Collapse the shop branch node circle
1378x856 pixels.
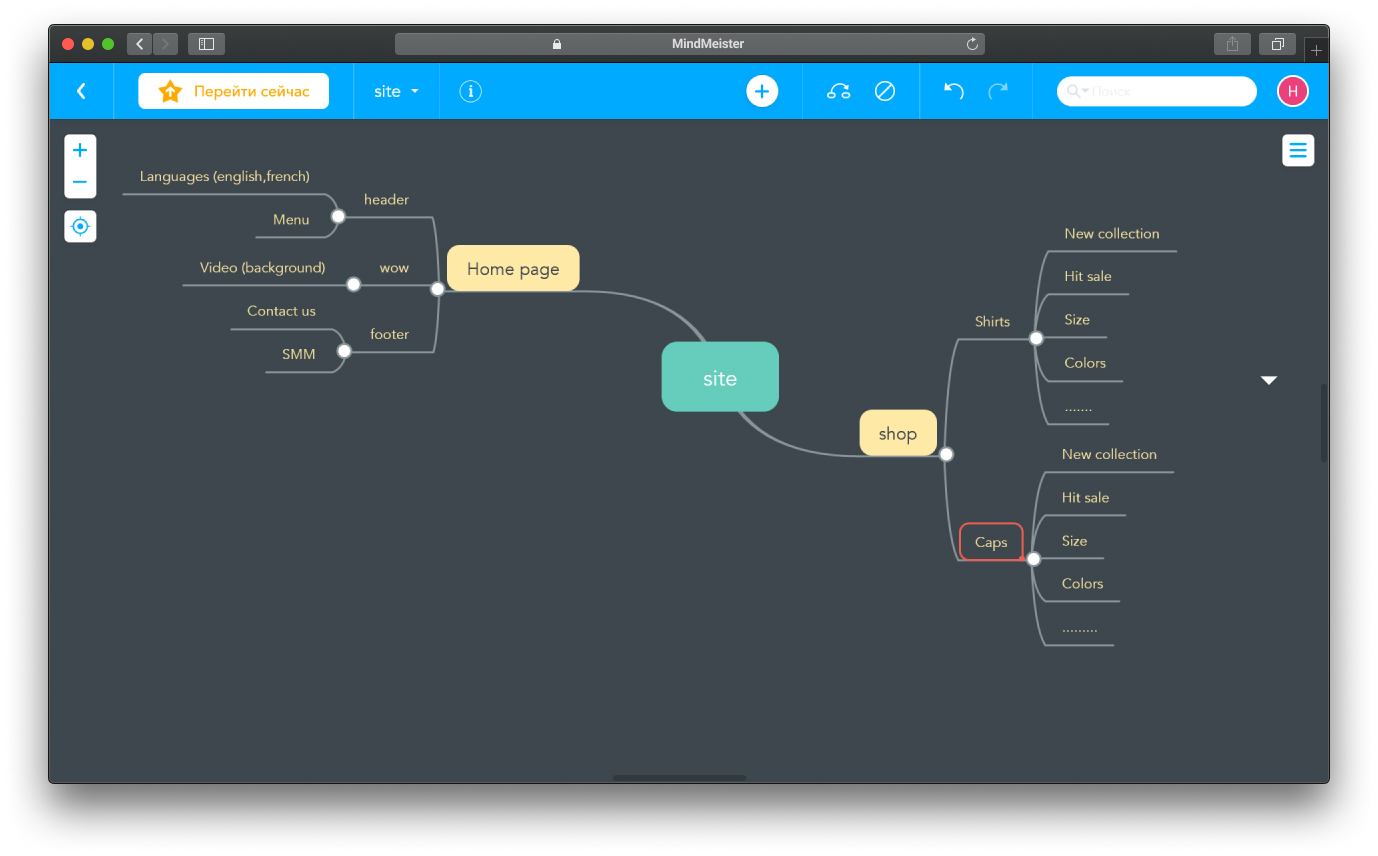(x=946, y=454)
